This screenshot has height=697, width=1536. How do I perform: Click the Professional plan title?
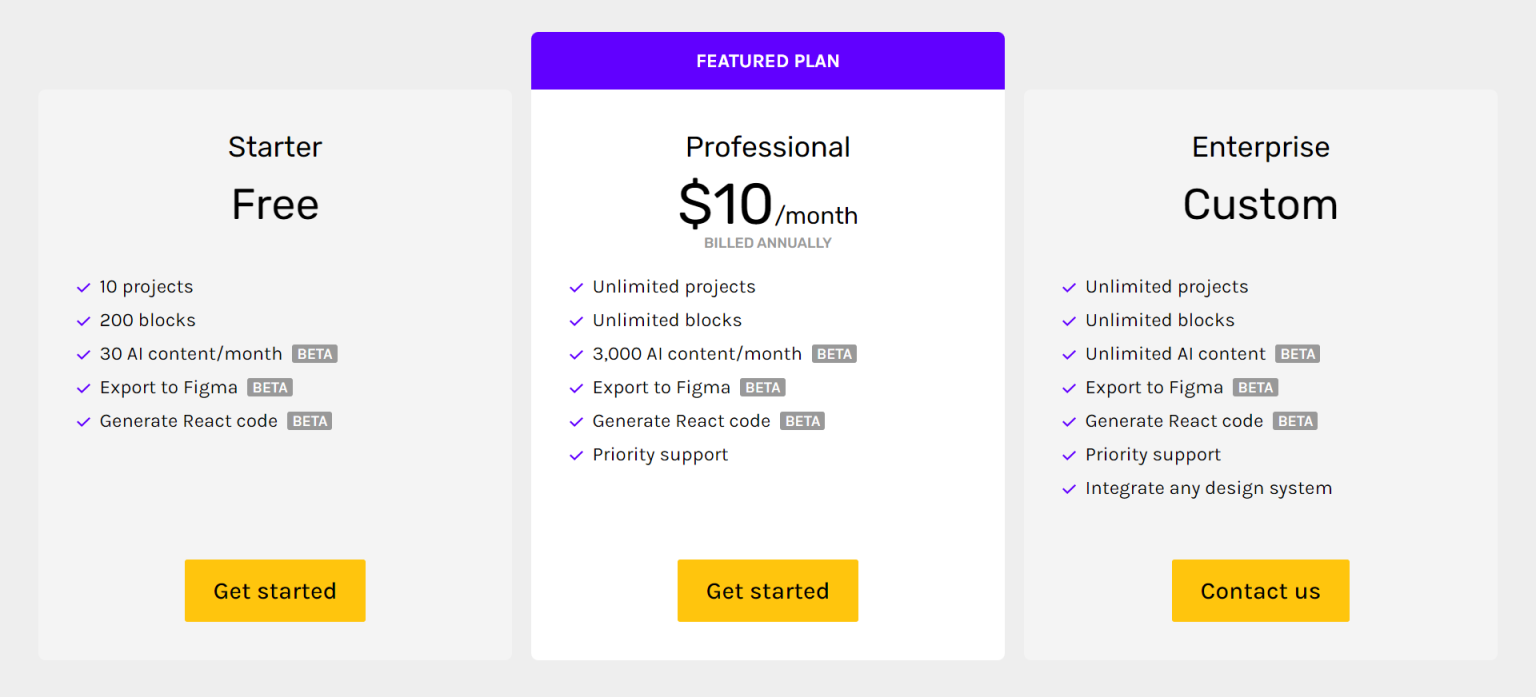[x=767, y=147]
